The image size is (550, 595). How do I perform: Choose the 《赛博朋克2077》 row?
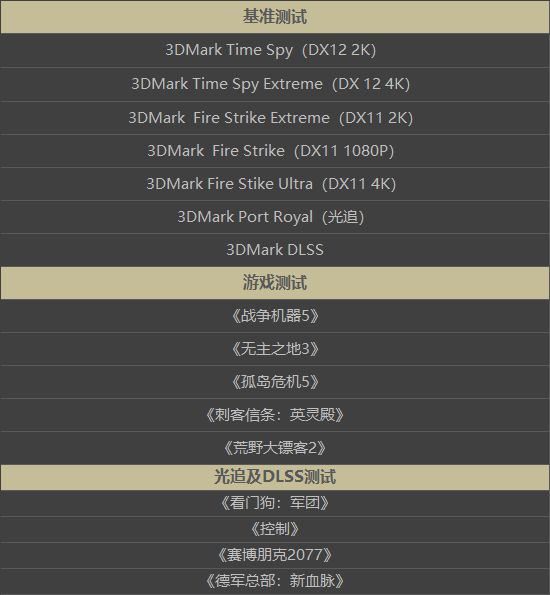[275, 556]
